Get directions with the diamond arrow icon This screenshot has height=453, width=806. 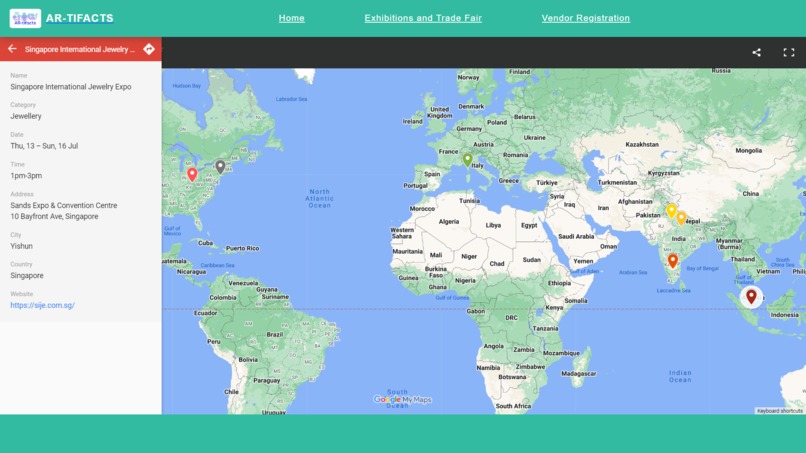tap(149, 49)
